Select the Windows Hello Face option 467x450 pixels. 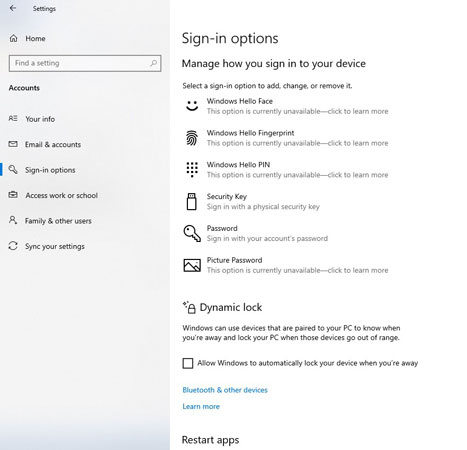point(286,106)
